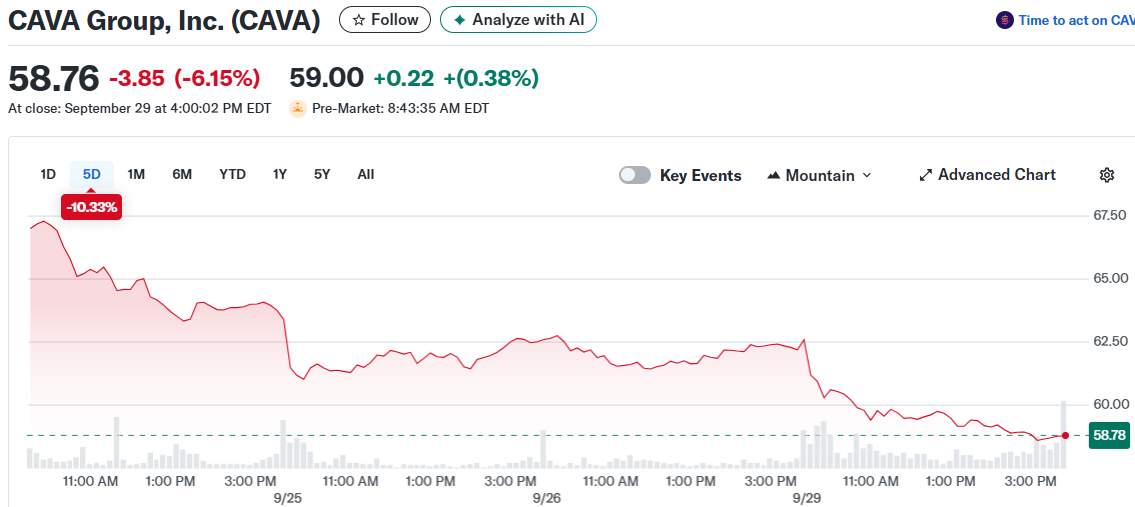This screenshot has width=1135, height=507.
Task: Click the +0.22 +(0.38%) pre-market change
Action: [x=456, y=77]
